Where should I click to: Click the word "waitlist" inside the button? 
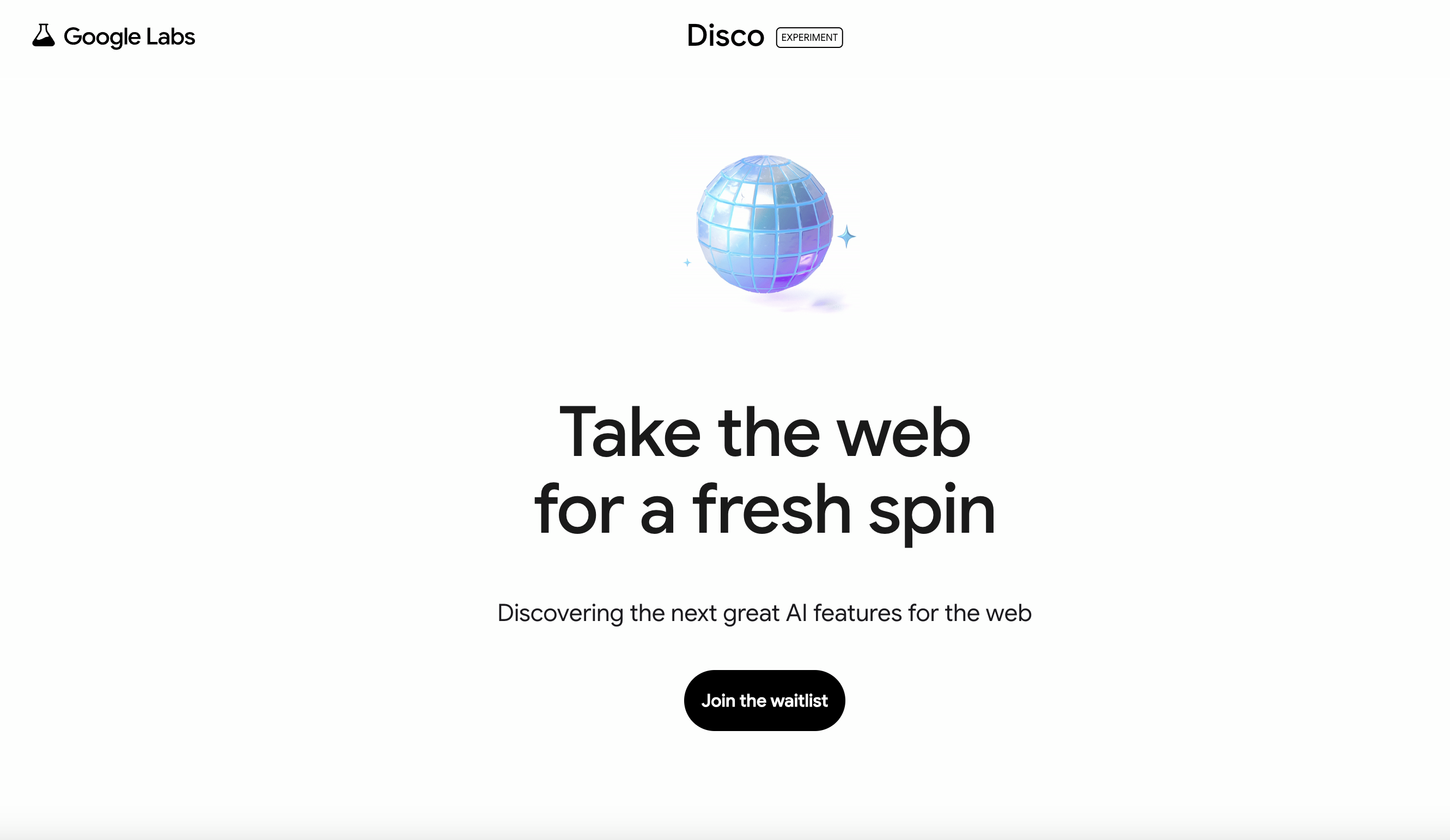click(x=799, y=701)
